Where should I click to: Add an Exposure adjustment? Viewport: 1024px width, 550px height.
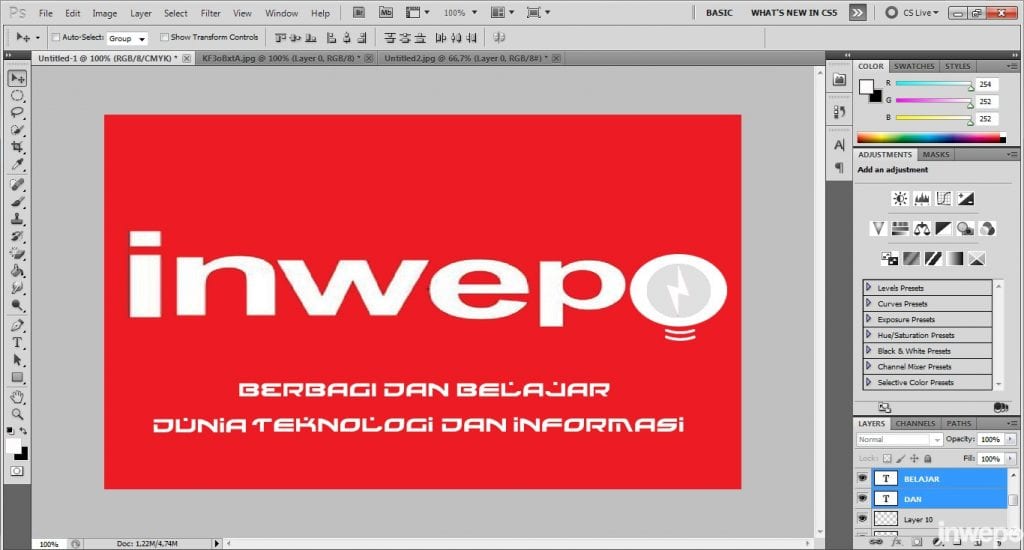point(966,199)
